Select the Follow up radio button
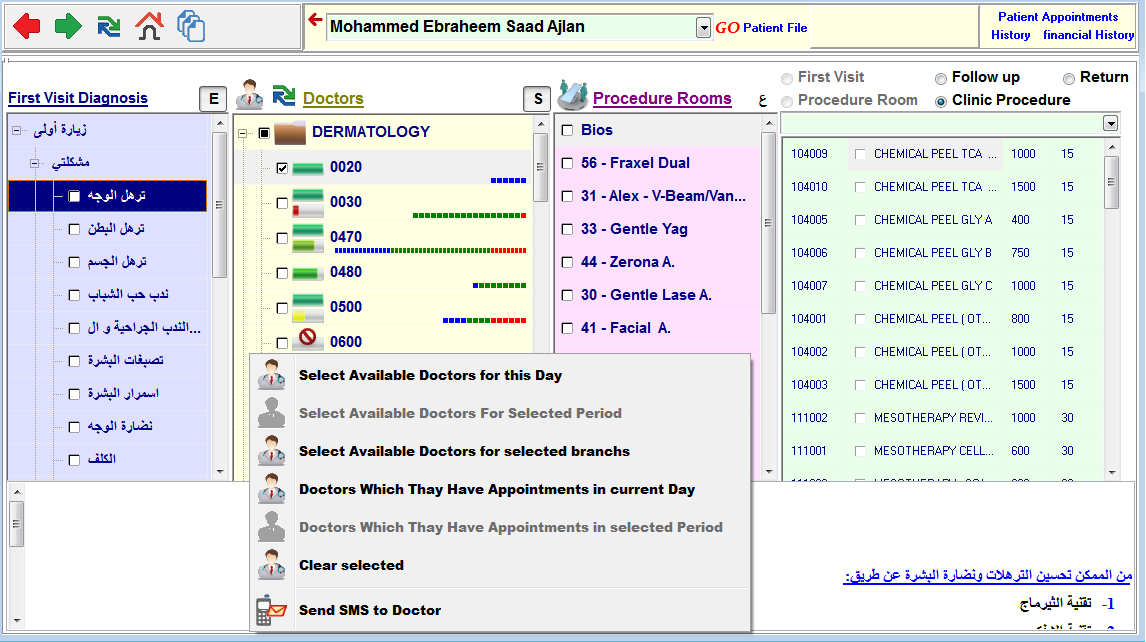The width and height of the screenshot is (1146, 642). [x=941, y=78]
